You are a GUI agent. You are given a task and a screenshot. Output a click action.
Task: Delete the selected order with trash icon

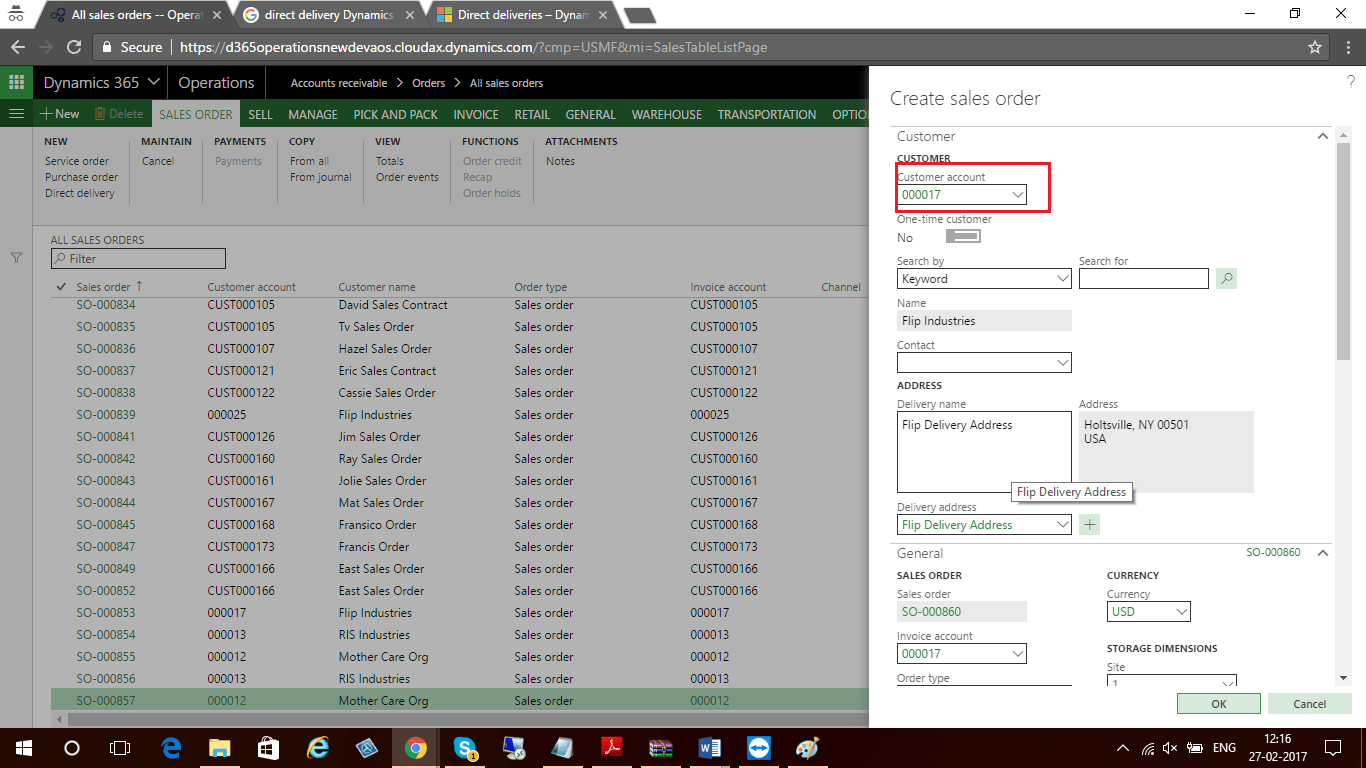click(x=118, y=113)
